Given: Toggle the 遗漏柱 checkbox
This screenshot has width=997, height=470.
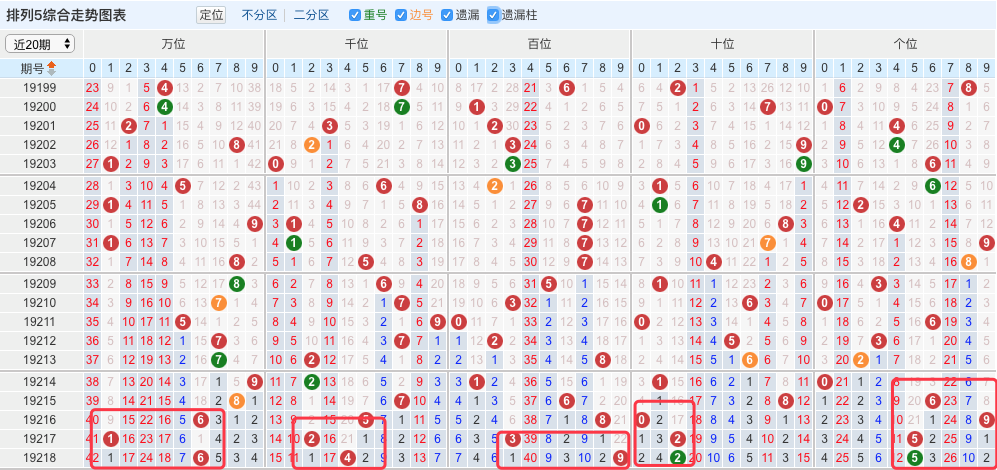Looking at the screenshot, I should point(493,15).
